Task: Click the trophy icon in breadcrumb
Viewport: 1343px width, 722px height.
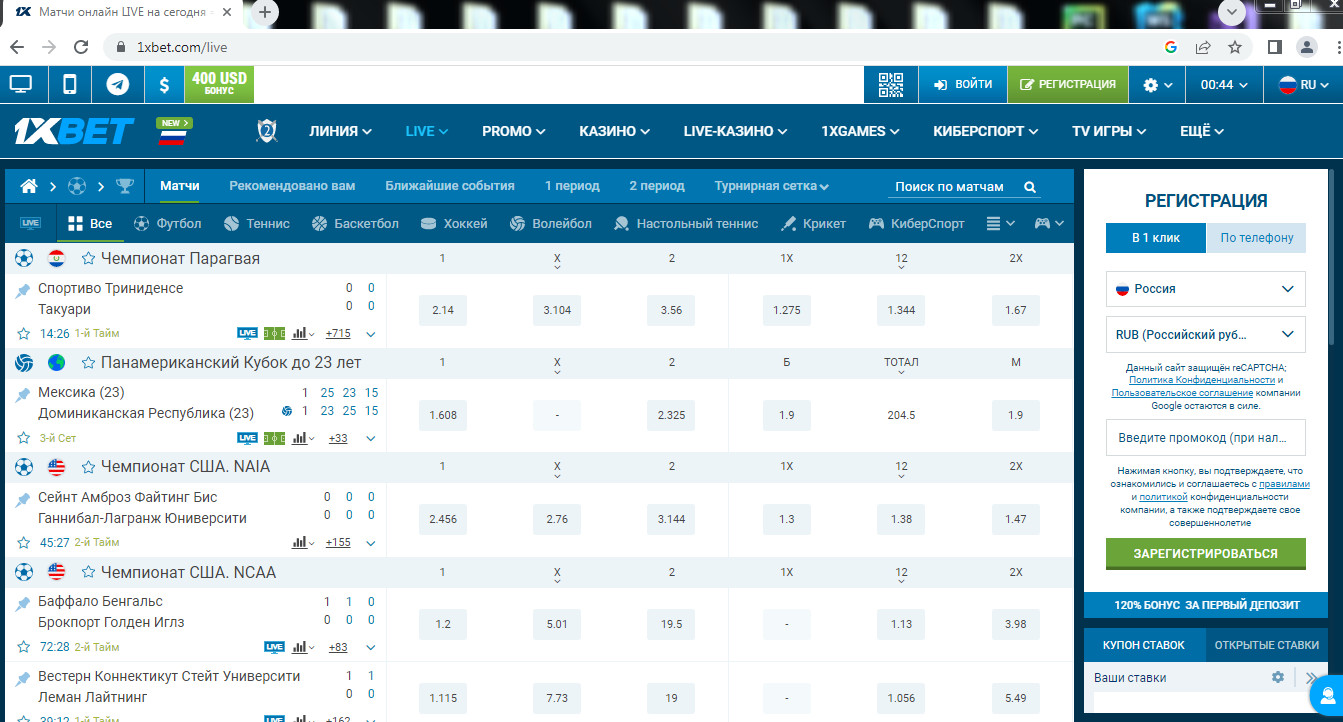Action: click(125, 186)
